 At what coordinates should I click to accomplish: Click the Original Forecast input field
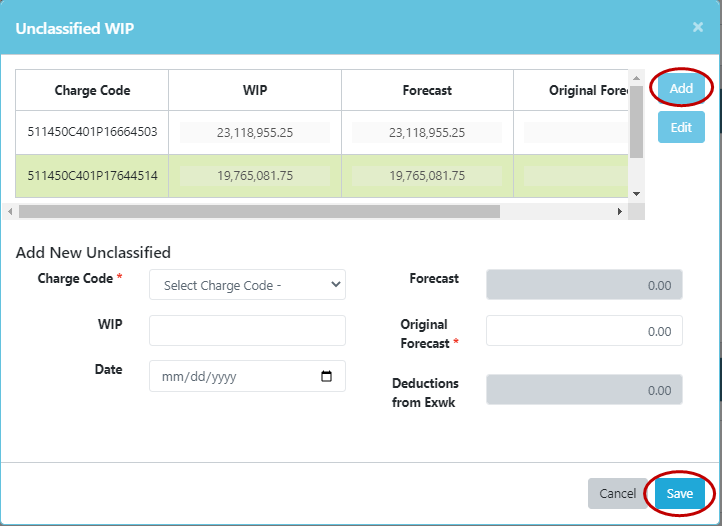pyautogui.click(x=584, y=331)
